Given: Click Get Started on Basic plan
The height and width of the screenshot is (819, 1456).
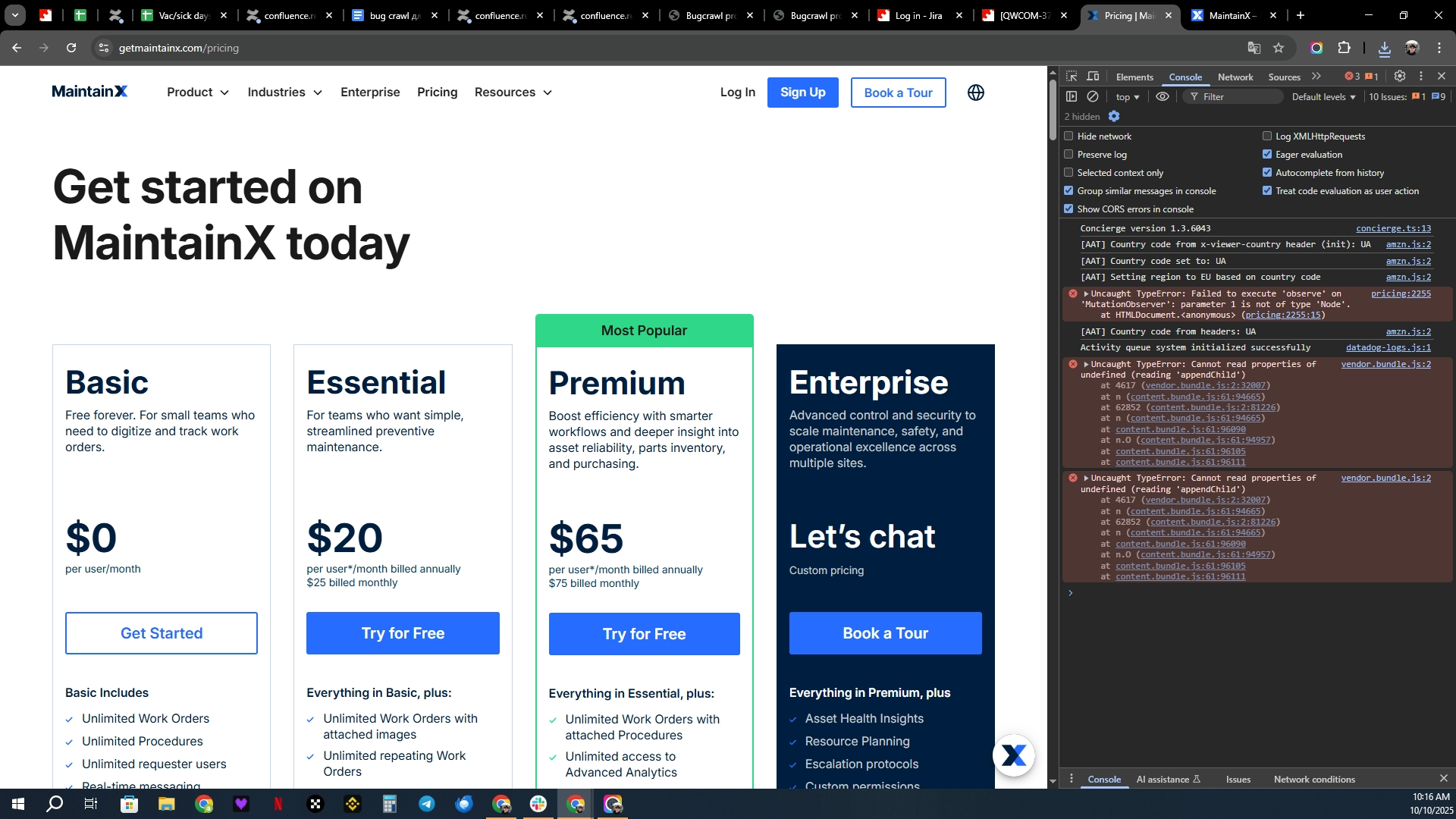Looking at the screenshot, I should pyautogui.click(x=162, y=633).
